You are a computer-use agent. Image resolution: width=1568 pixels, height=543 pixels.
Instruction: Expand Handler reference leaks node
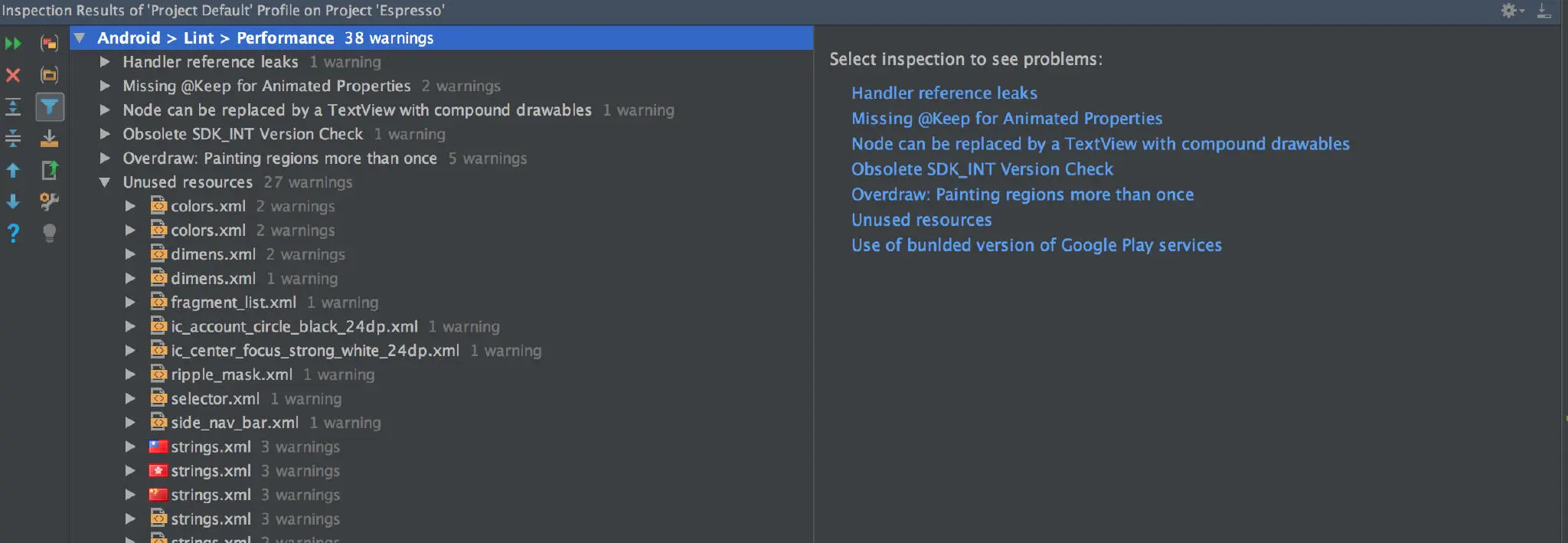click(106, 62)
